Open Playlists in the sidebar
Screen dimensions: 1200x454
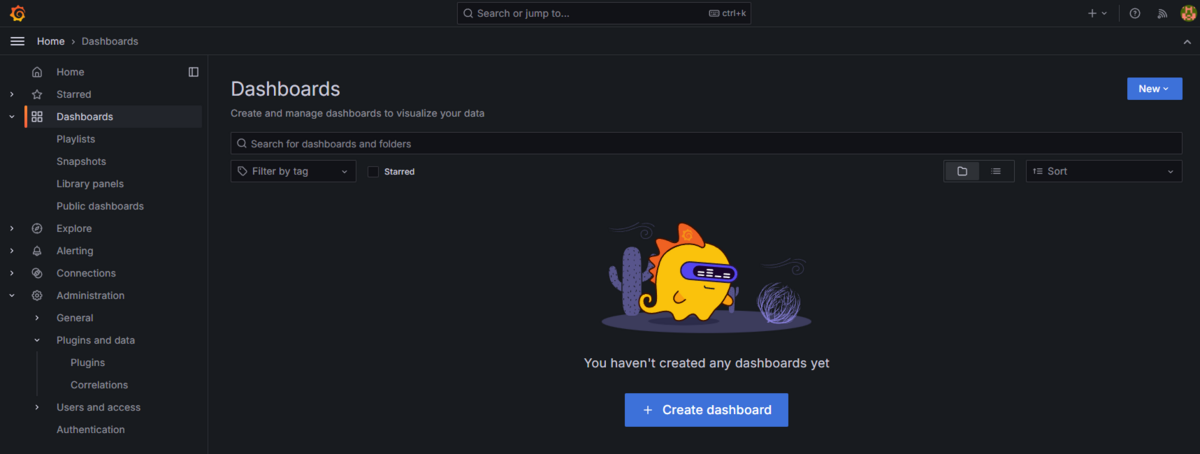pyautogui.click(x=76, y=139)
